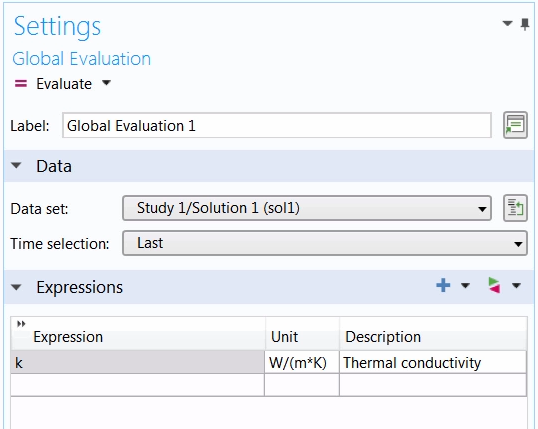Open the Settings panel menu arrow

(x=507, y=23)
